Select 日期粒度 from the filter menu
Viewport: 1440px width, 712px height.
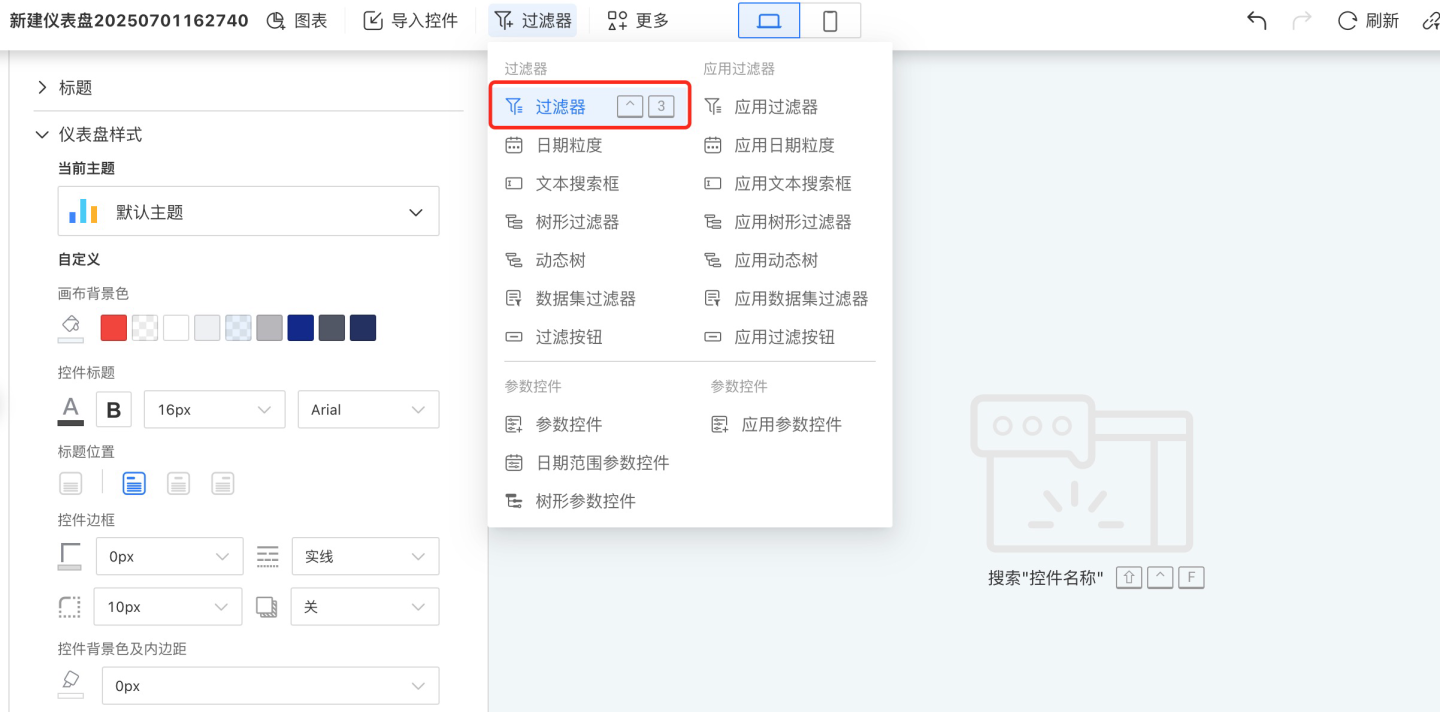(x=568, y=145)
